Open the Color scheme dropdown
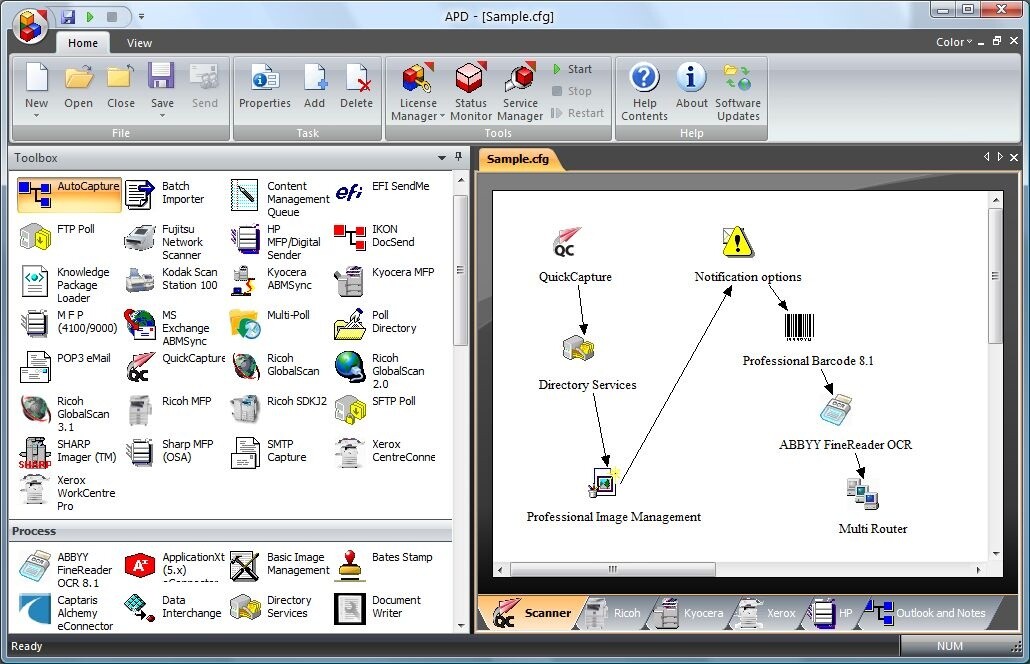 tap(954, 42)
